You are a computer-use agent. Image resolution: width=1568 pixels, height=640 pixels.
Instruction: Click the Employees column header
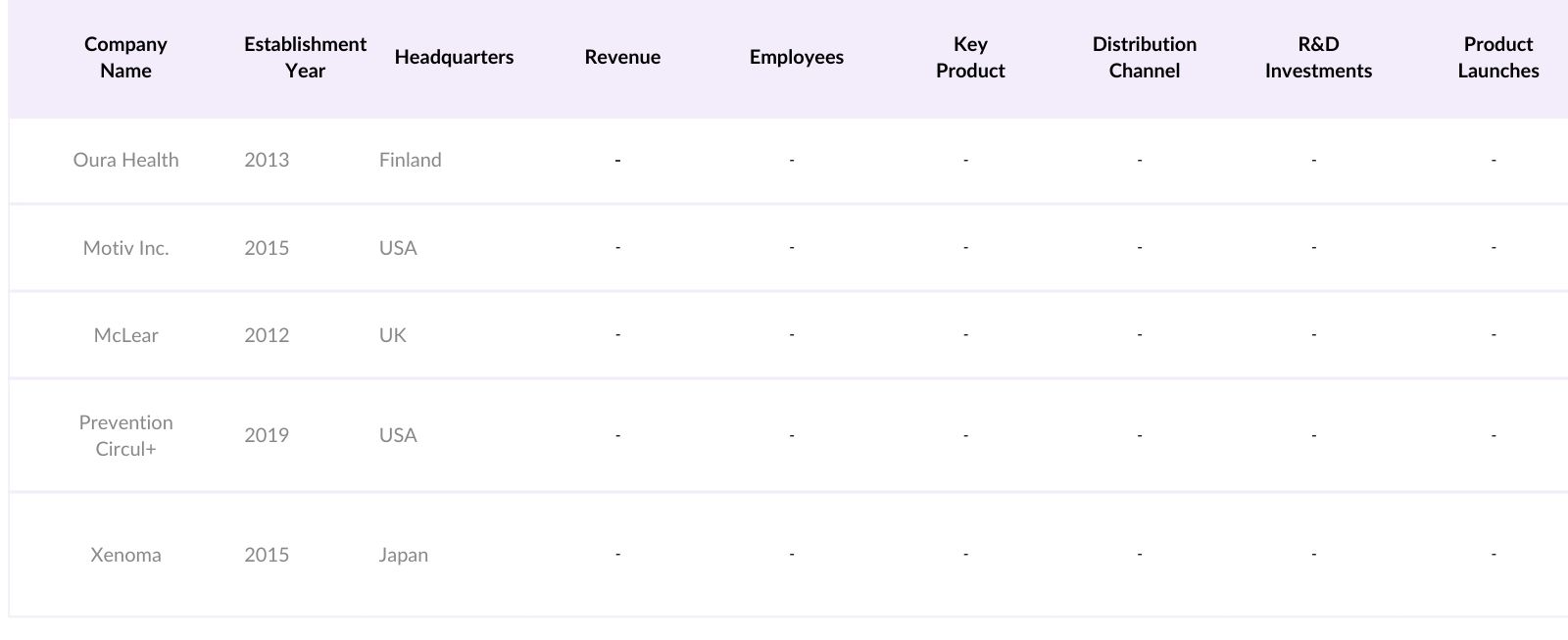pos(796,57)
